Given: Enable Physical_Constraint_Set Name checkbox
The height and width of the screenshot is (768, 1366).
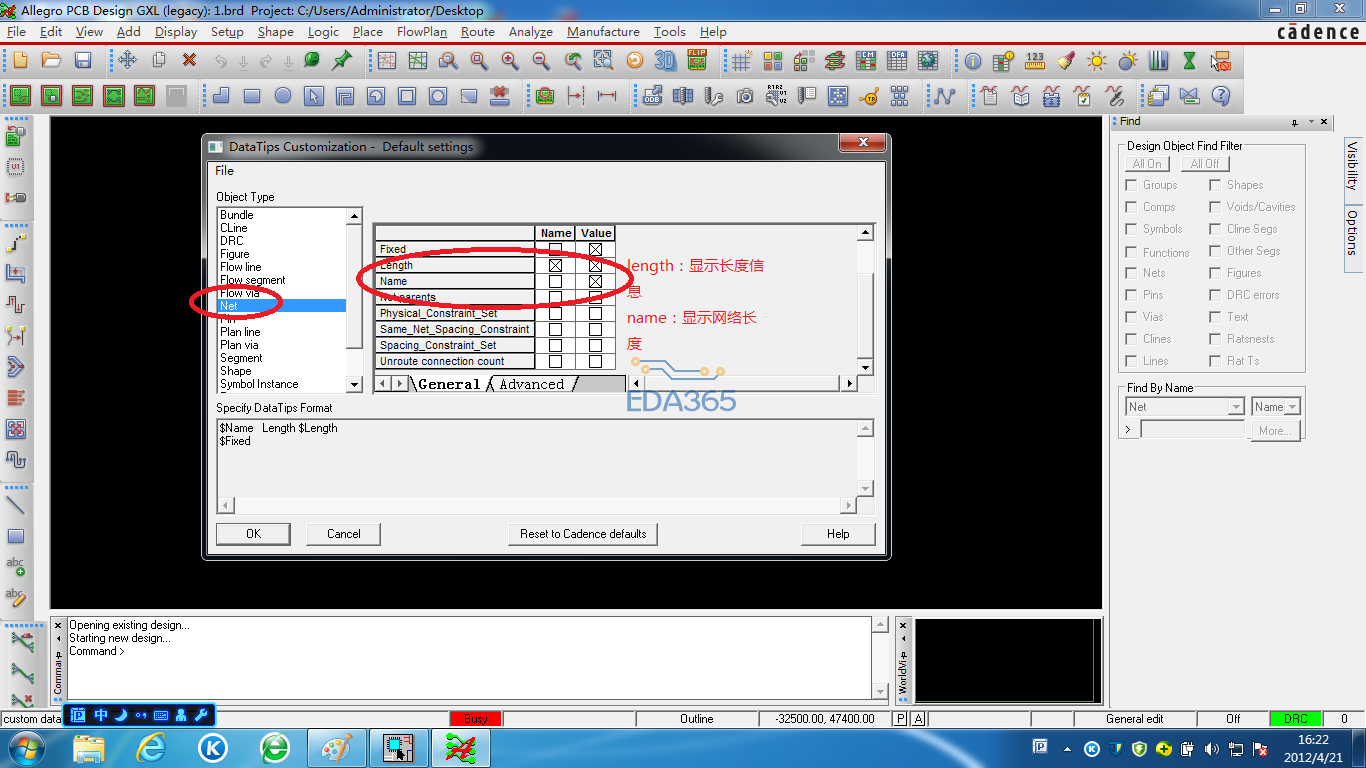Looking at the screenshot, I should click(x=556, y=314).
